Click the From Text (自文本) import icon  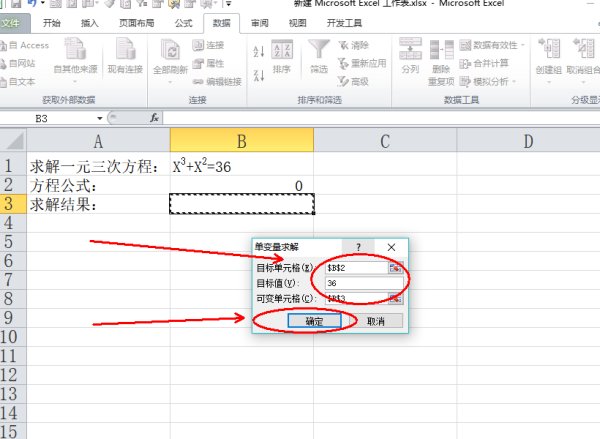3,82
